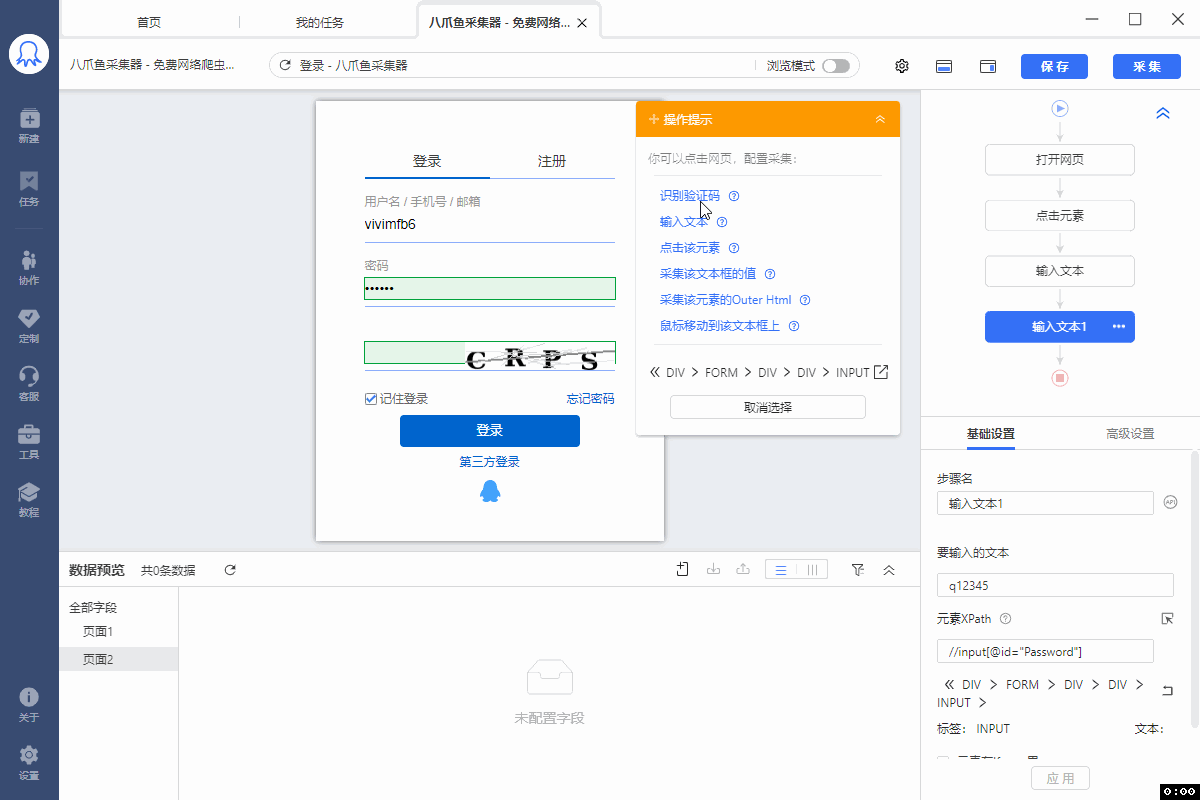Click the help icon next to 元素XPath
Screen dimensions: 1200x800
[x=1006, y=619]
